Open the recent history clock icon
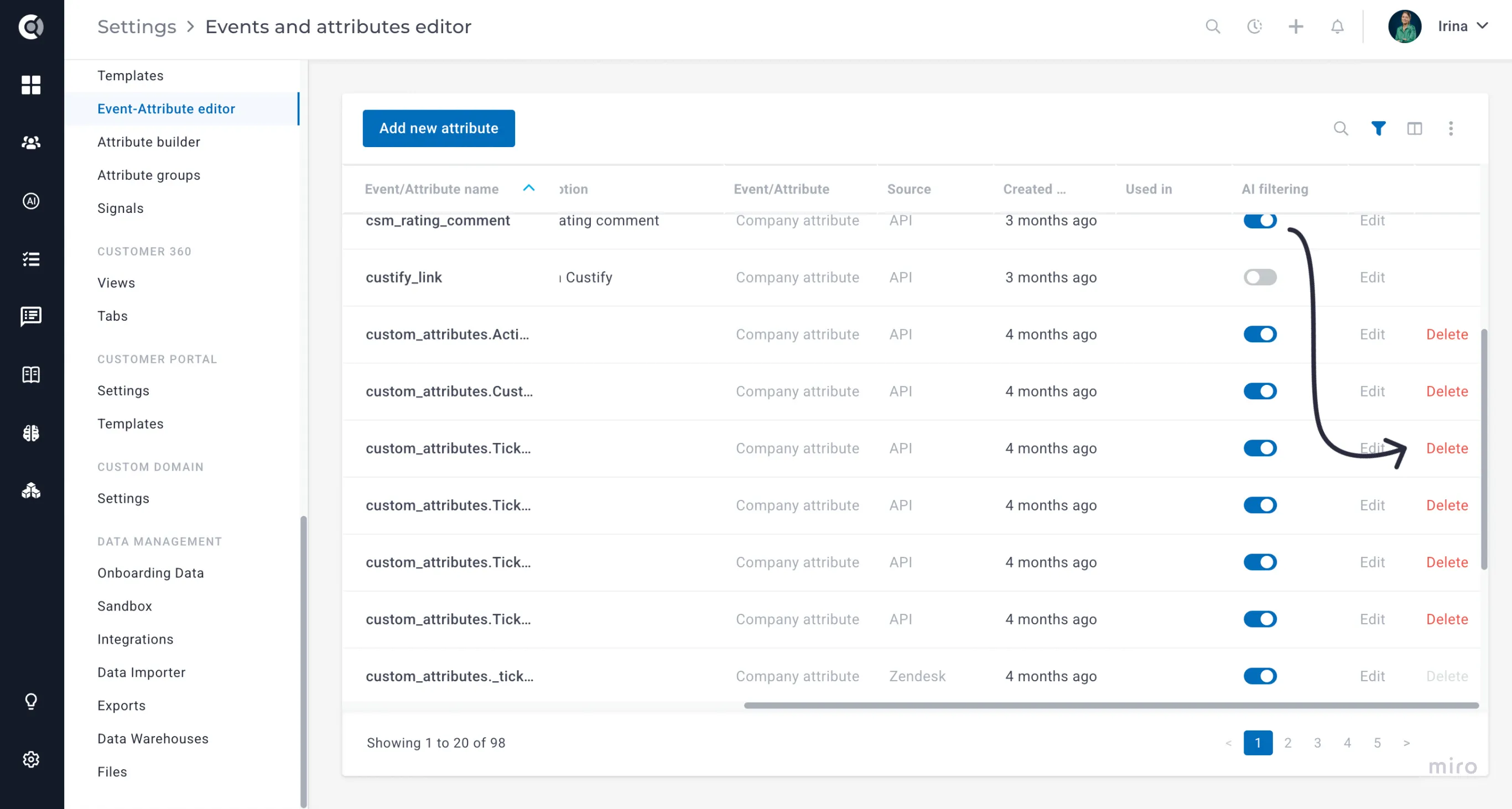This screenshot has width=1512, height=809. tap(1254, 27)
